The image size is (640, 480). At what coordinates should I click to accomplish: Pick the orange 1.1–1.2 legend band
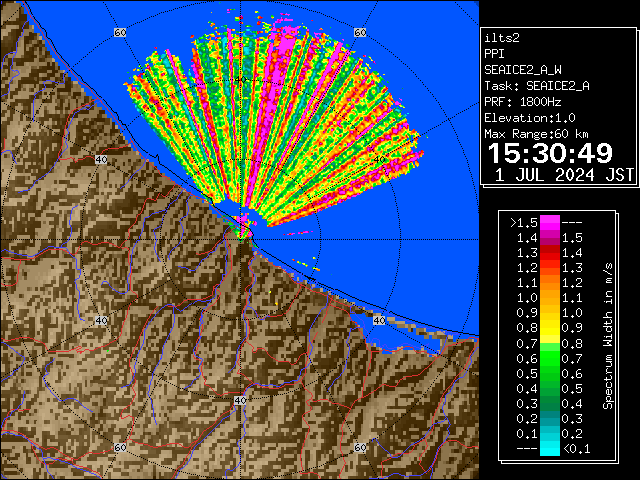(x=550, y=283)
